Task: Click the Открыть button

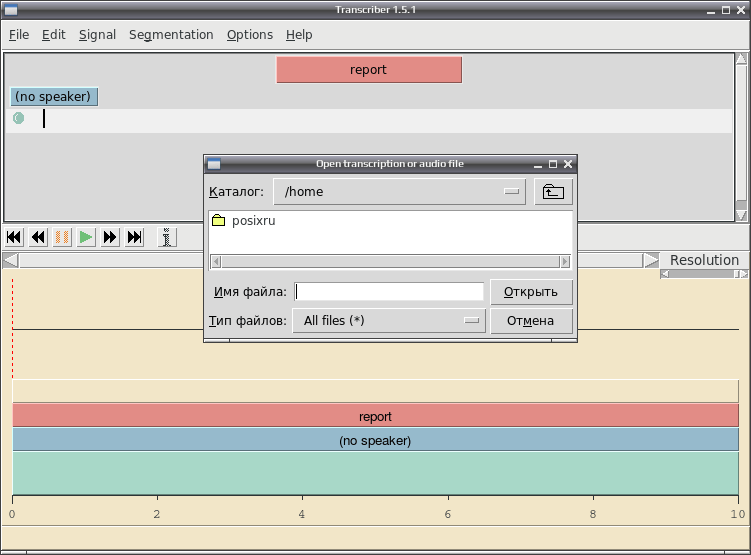Action: (531, 292)
